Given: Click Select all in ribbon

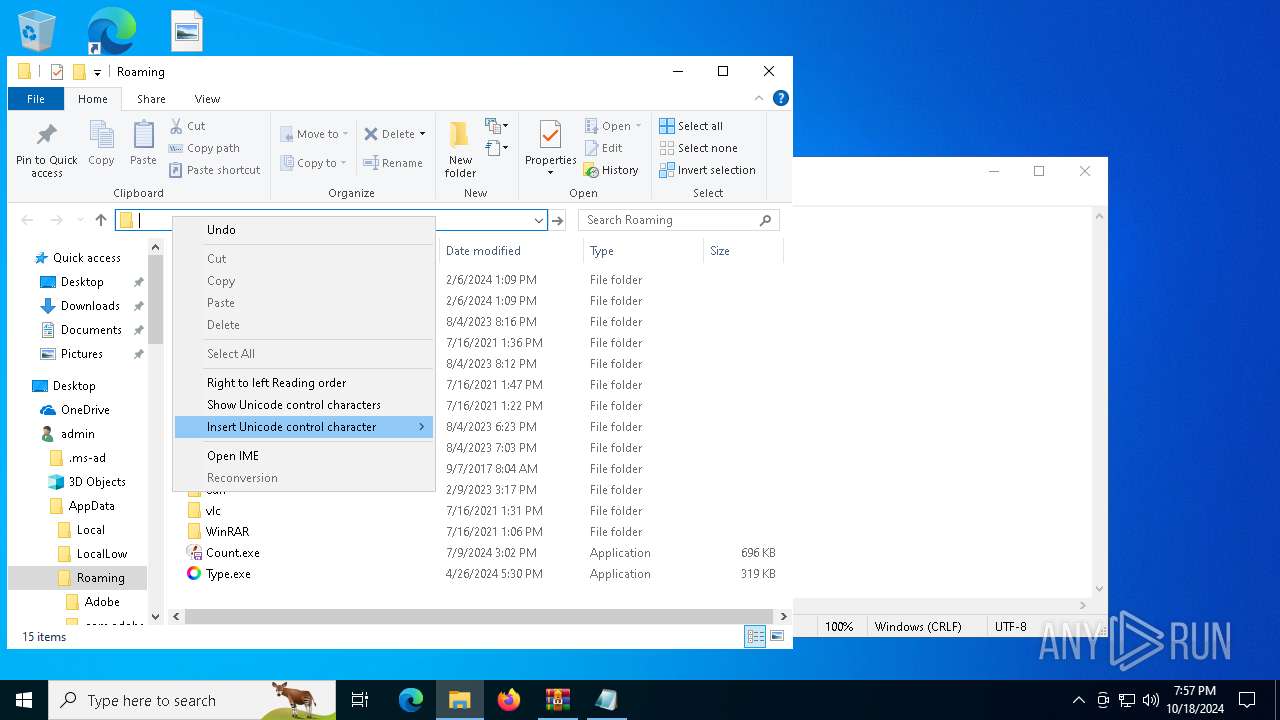Looking at the screenshot, I should 691,126.
